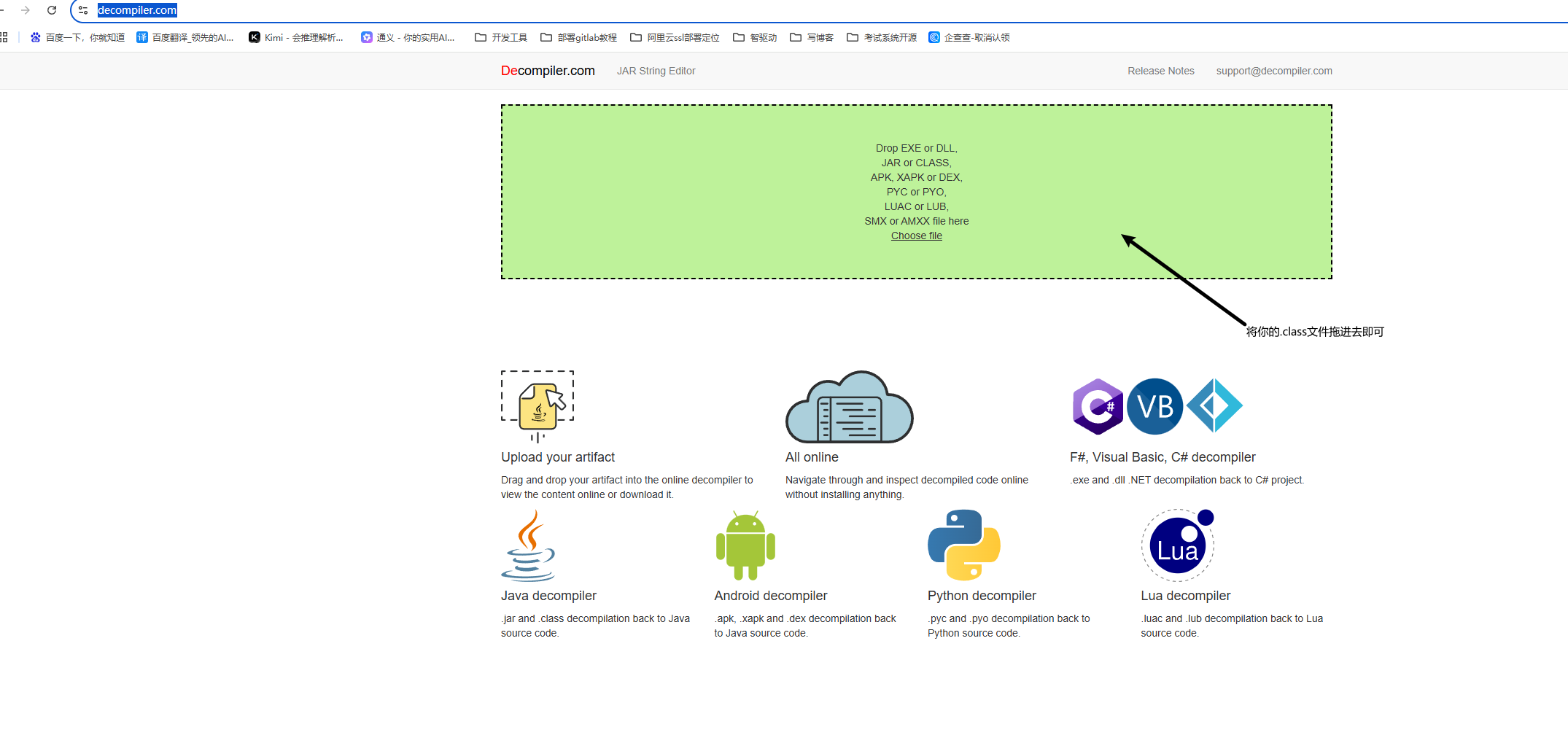Expand the 开发工具 bookmark folder
This screenshot has width=1568, height=754.
coord(501,37)
